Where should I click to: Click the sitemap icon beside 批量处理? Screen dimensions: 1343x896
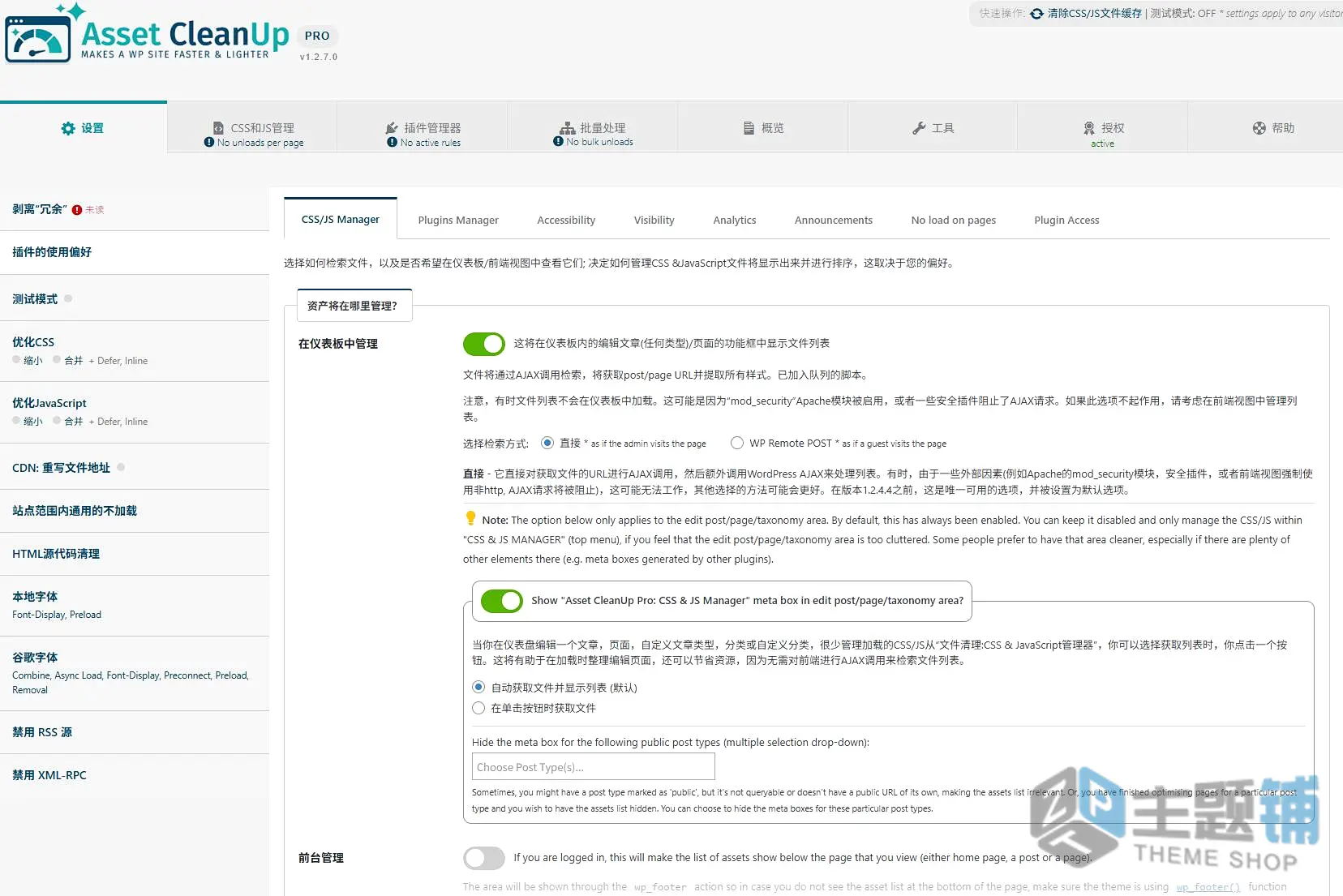(568, 128)
